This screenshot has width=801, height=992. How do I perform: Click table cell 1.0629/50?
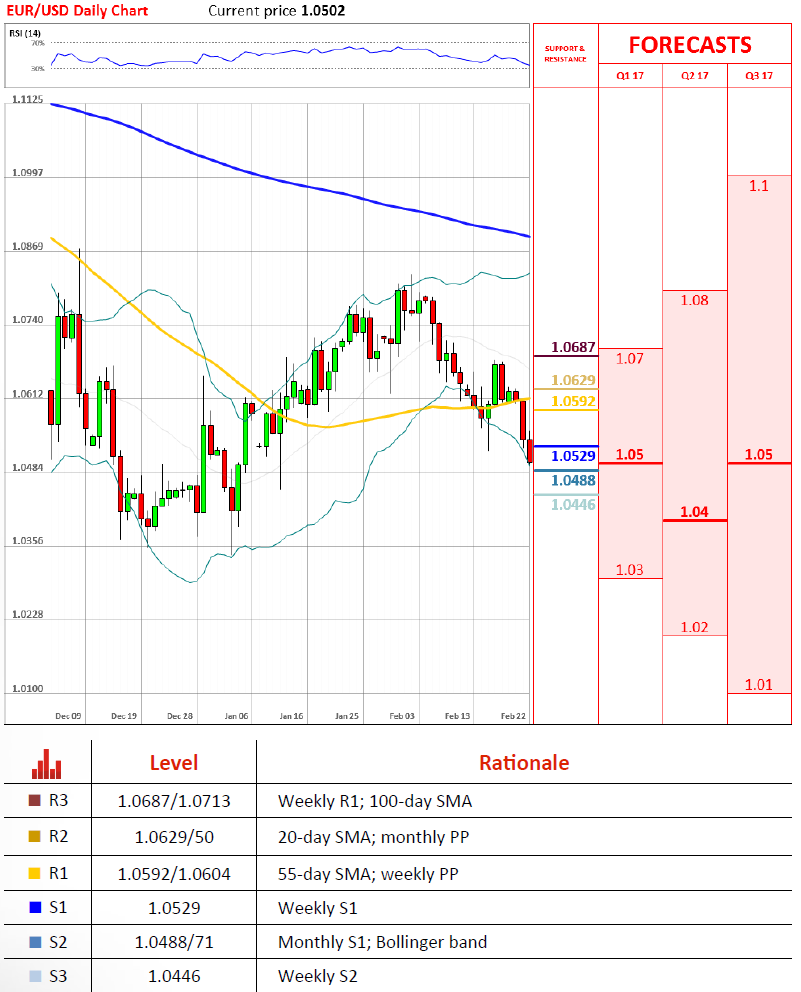(x=174, y=837)
